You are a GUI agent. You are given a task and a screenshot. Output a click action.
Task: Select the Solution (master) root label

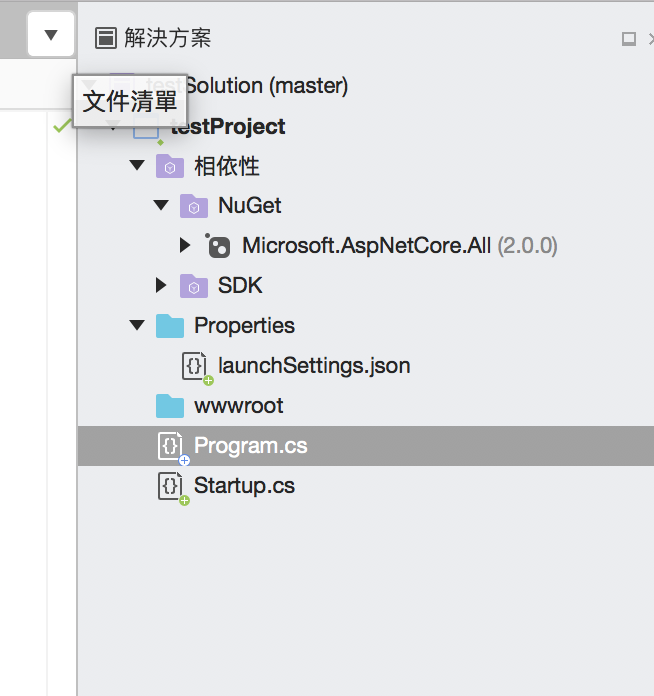[x=266, y=86]
